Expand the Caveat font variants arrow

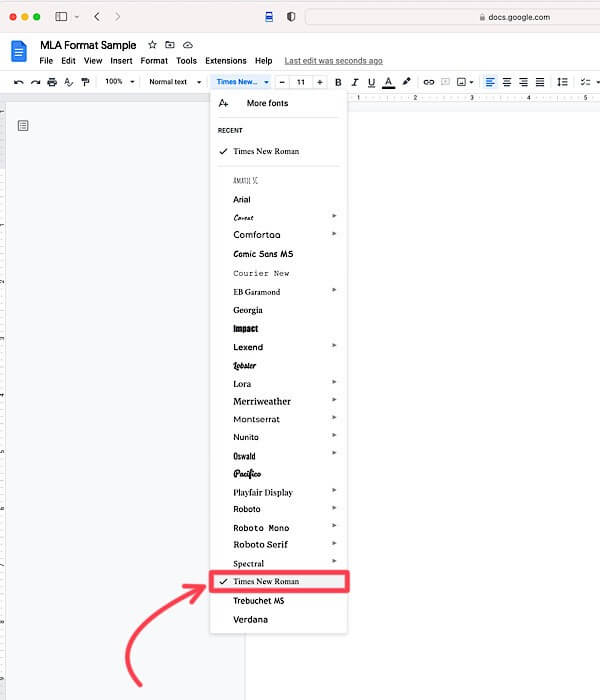[334, 216]
